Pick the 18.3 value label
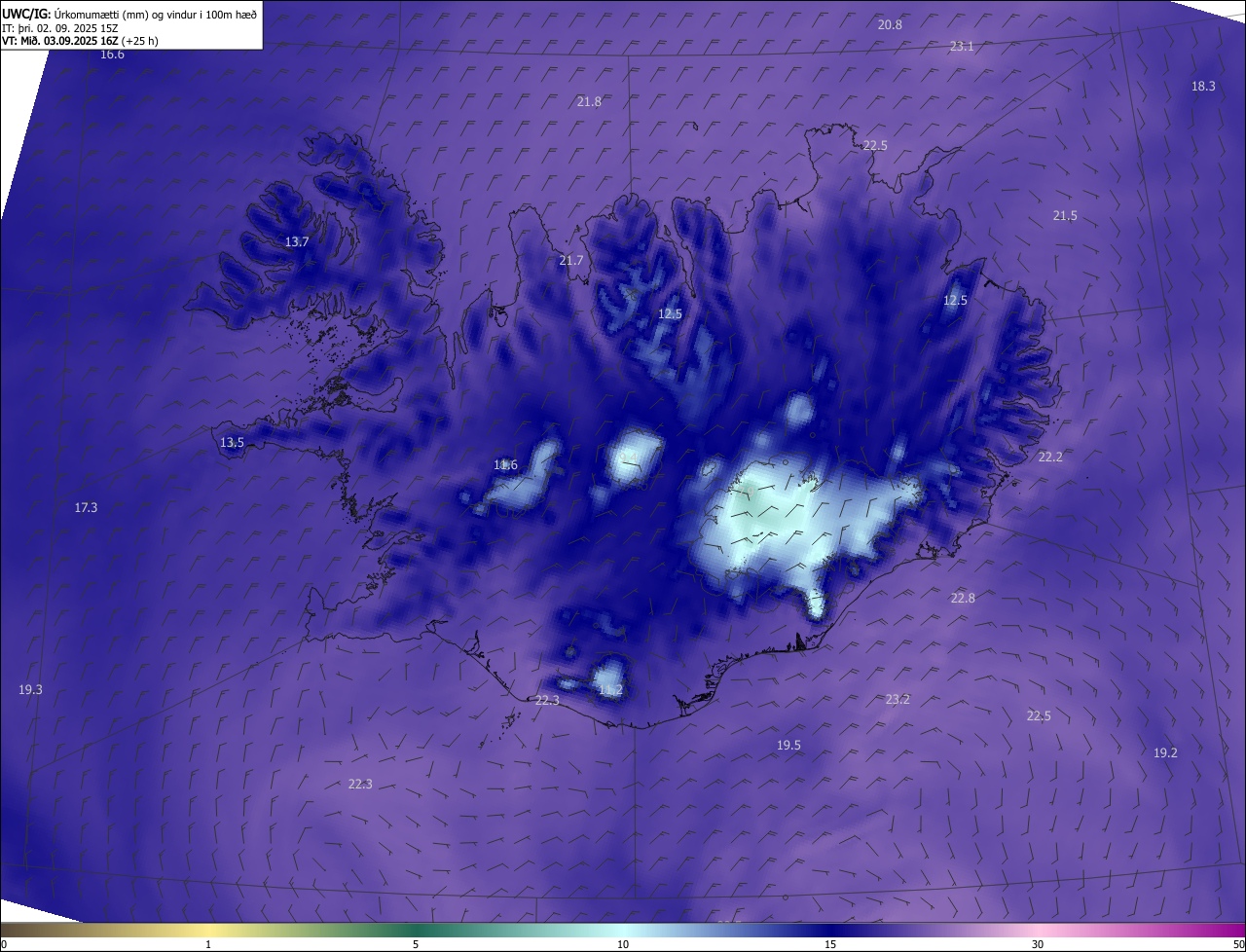The width and height of the screenshot is (1246, 952). pyautogui.click(x=1203, y=86)
